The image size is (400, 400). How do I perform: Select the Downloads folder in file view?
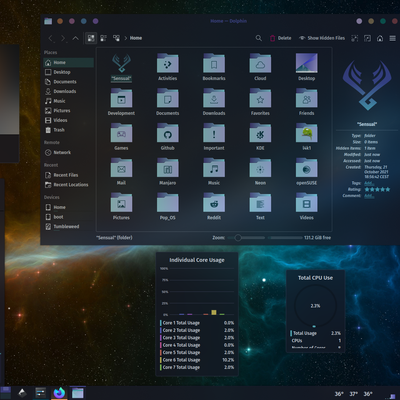click(214, 98)
